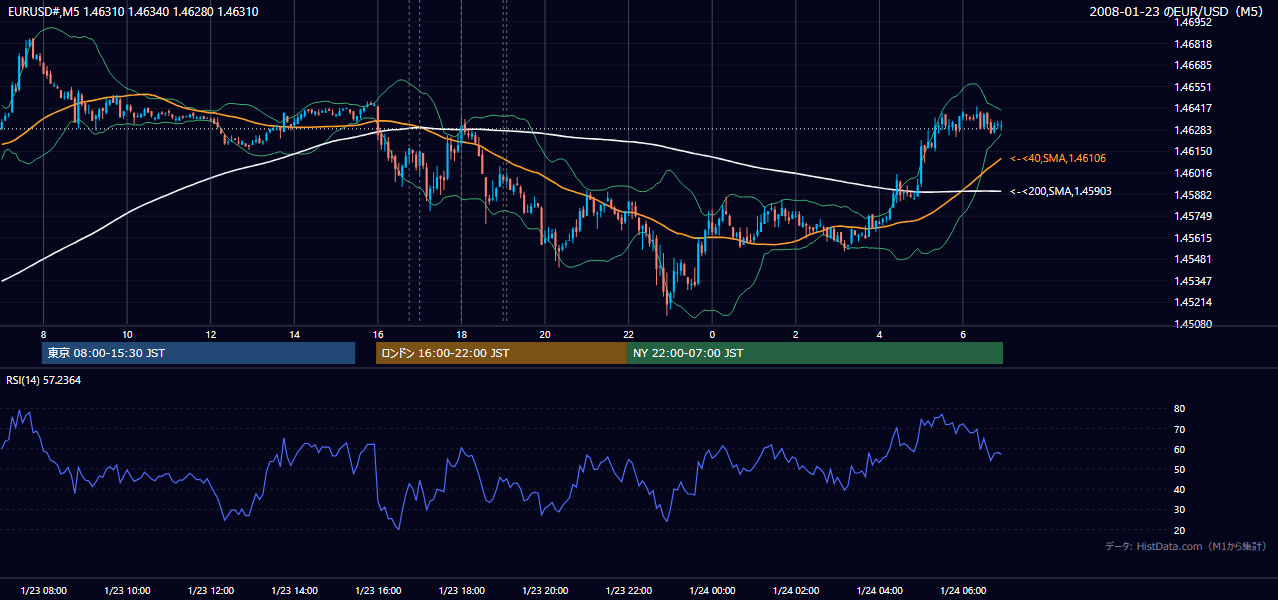Screen dimensions: 1278x600
Task: Click hour label 12 under the chart
Action: click(x=210, y=334)
